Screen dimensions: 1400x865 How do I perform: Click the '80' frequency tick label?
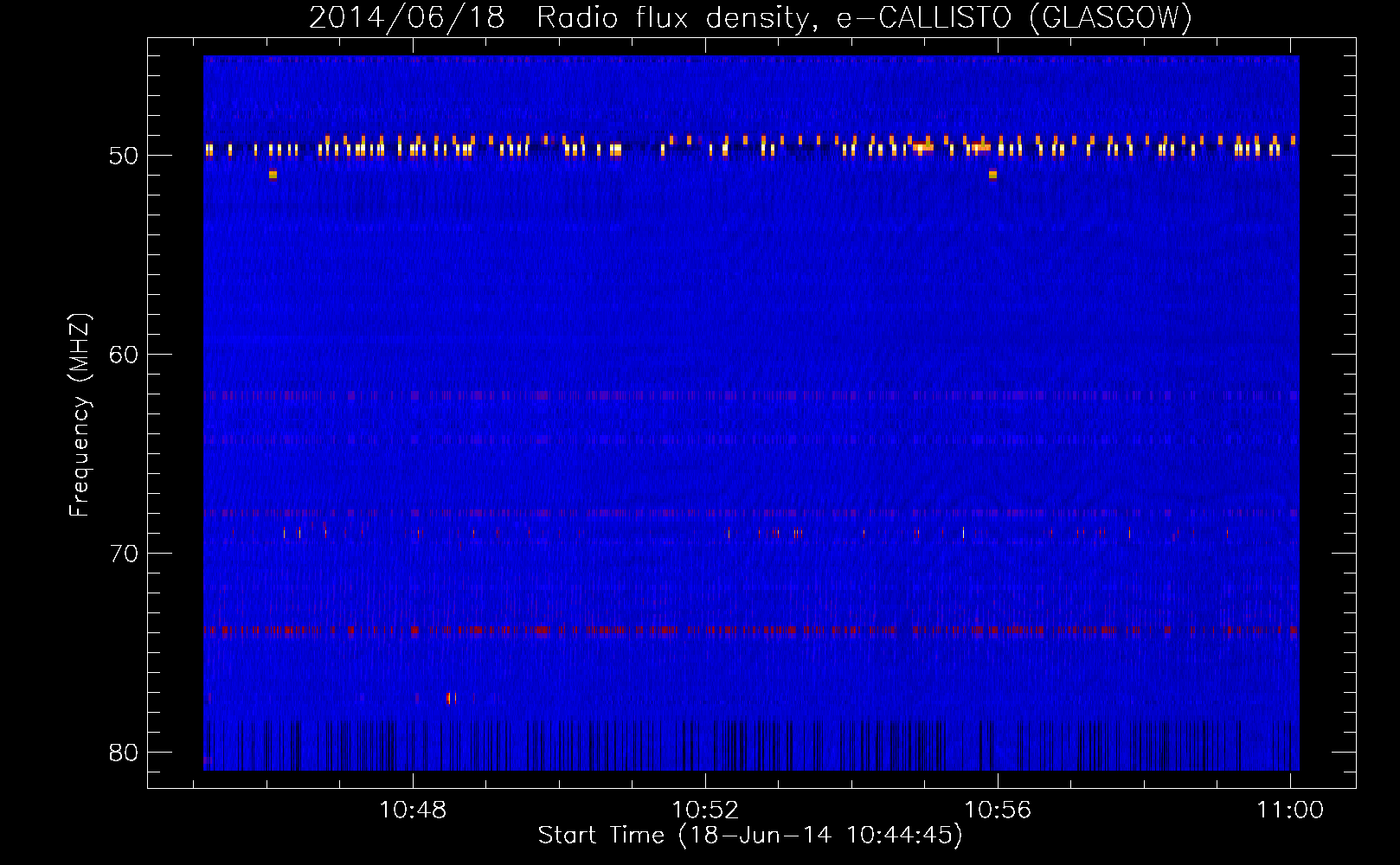click(x=124, y=753)
